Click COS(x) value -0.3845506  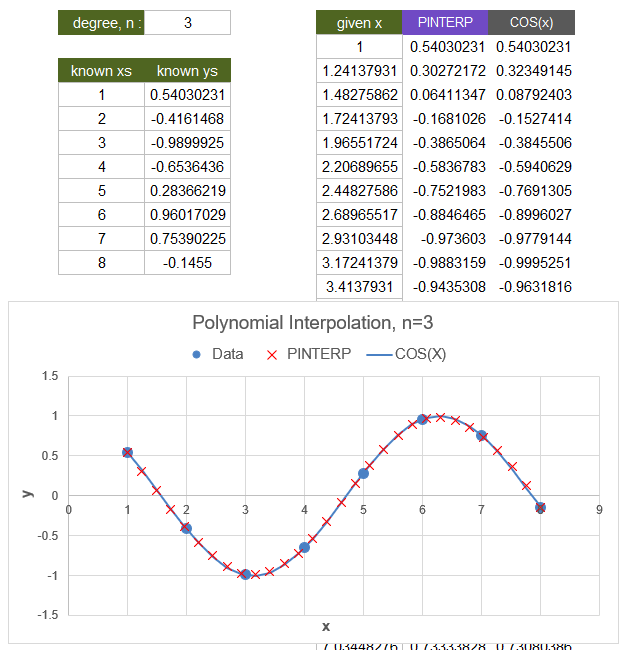click(x=535, y=143)
